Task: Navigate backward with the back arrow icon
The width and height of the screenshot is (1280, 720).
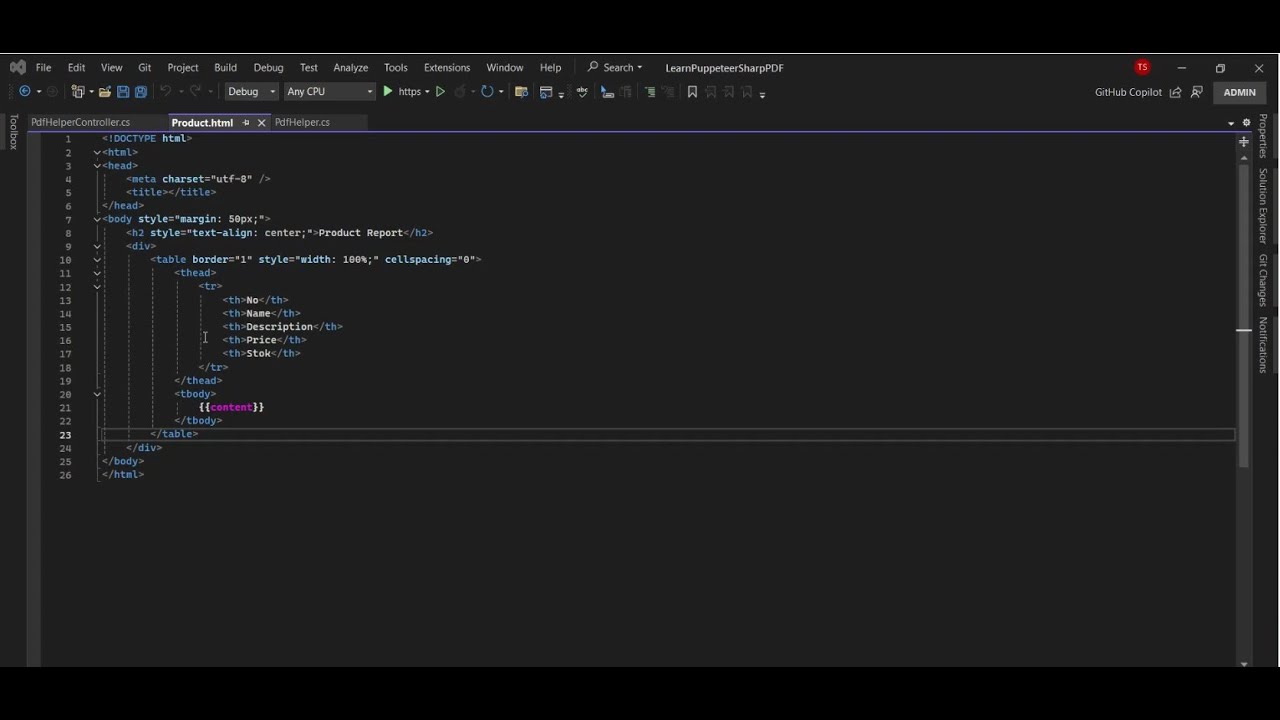Action: [x=25, y=92]
